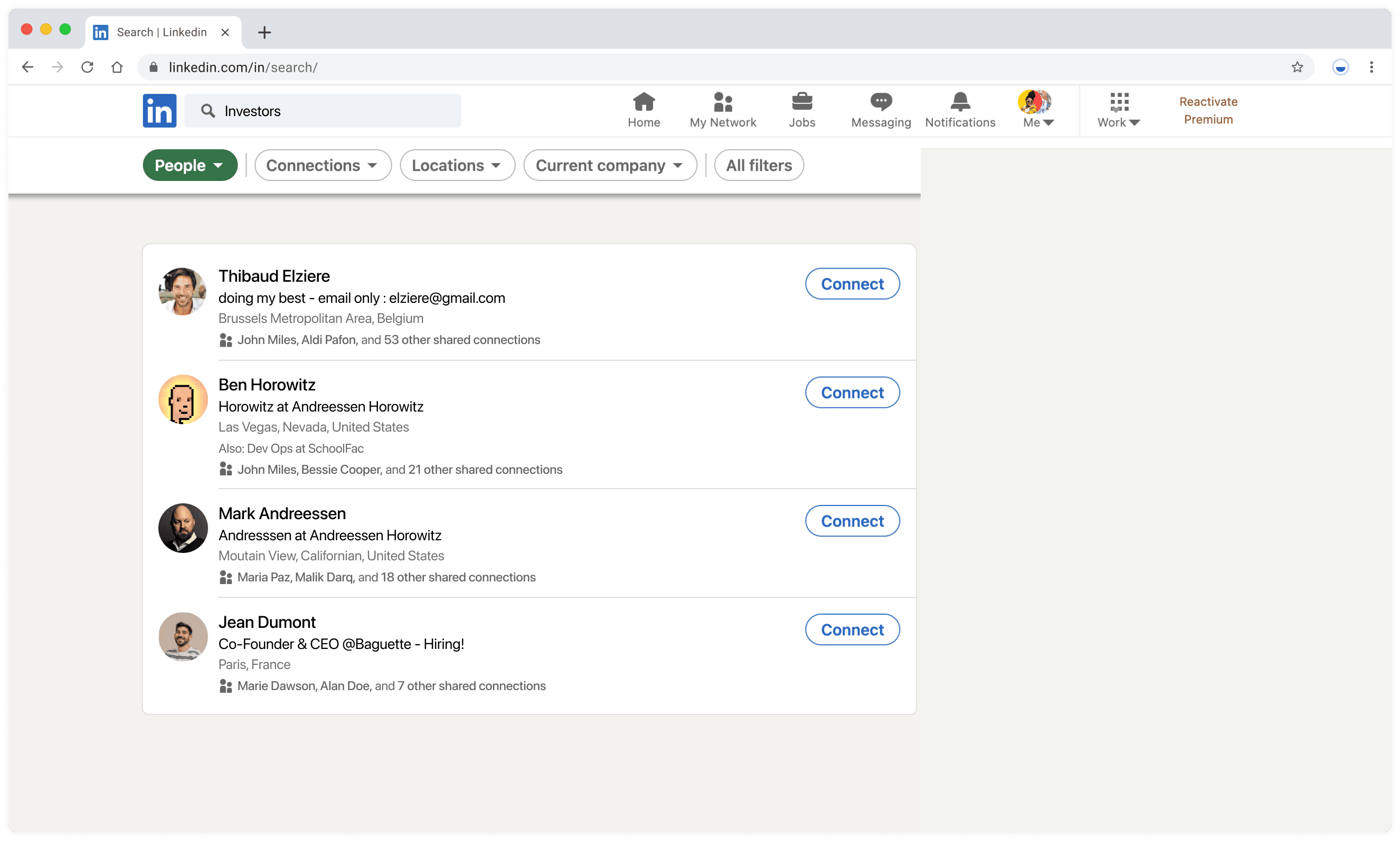Open My Network people icon
The height and width of the screenshot is (841, 1400).
pyautogui.click(x=723, y=102)
